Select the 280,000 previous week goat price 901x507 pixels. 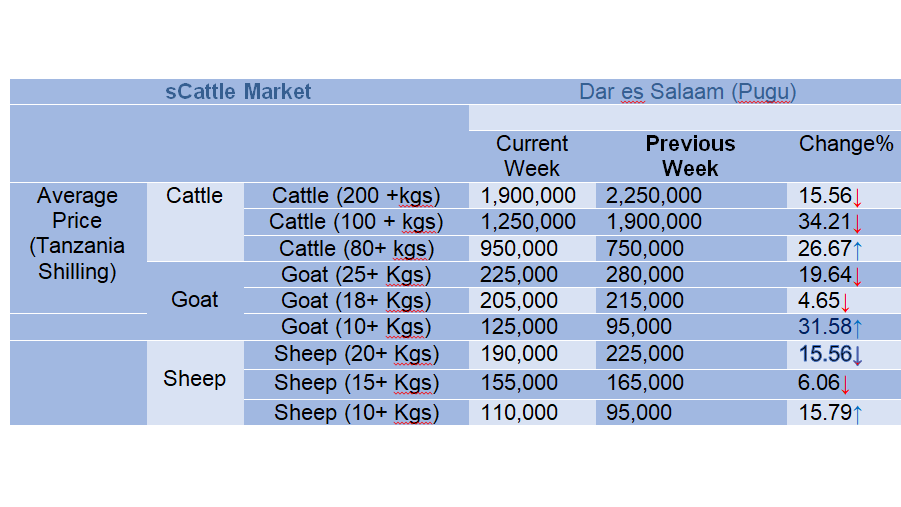[645, 274]
